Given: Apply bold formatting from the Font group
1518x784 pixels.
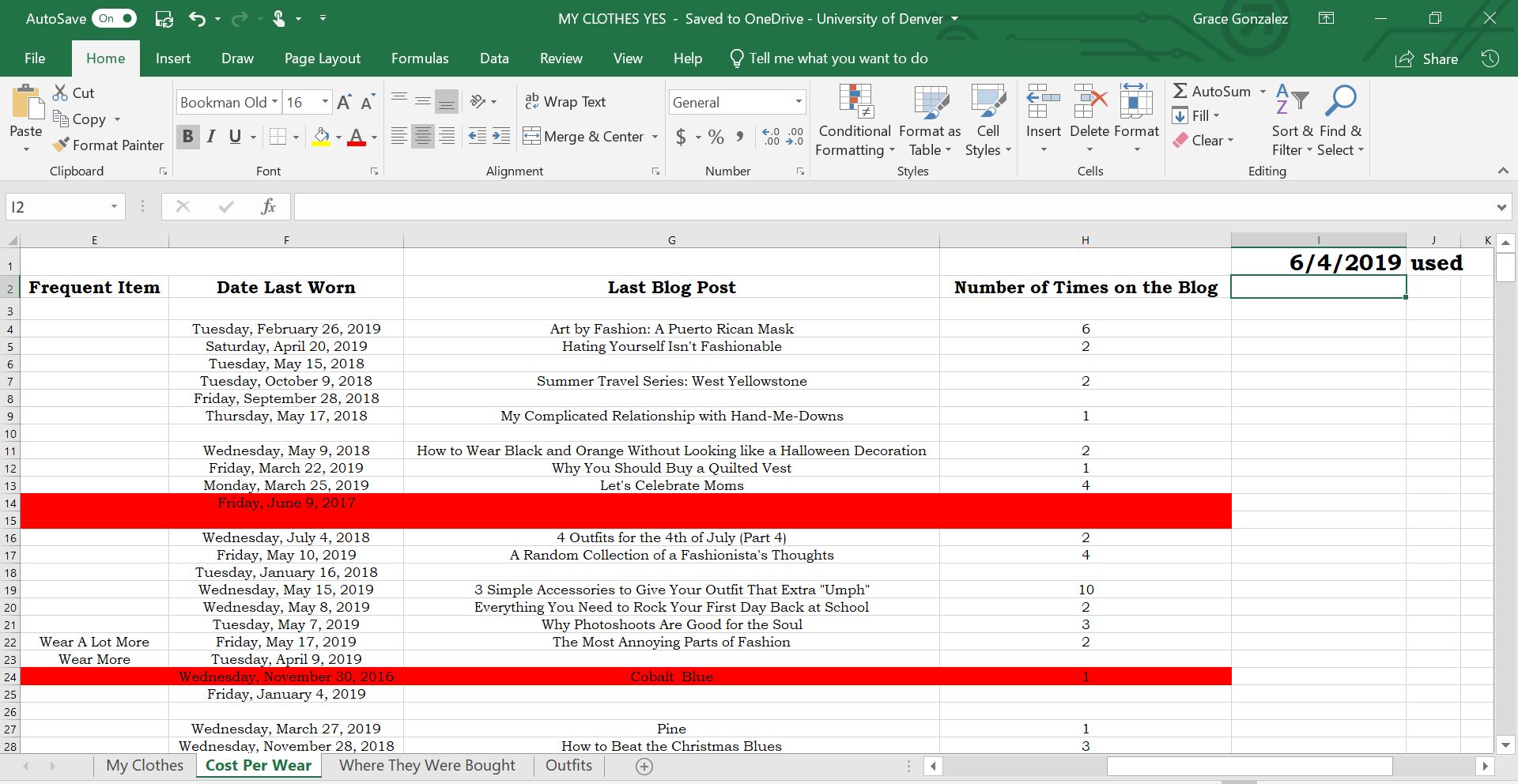Looking at the screenshot, I should tap(187, 136).
